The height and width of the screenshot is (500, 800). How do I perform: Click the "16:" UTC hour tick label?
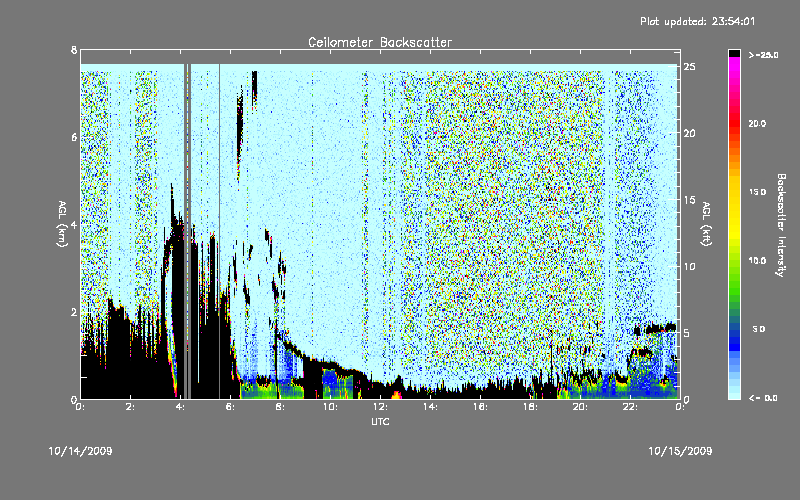coord(480,407)
